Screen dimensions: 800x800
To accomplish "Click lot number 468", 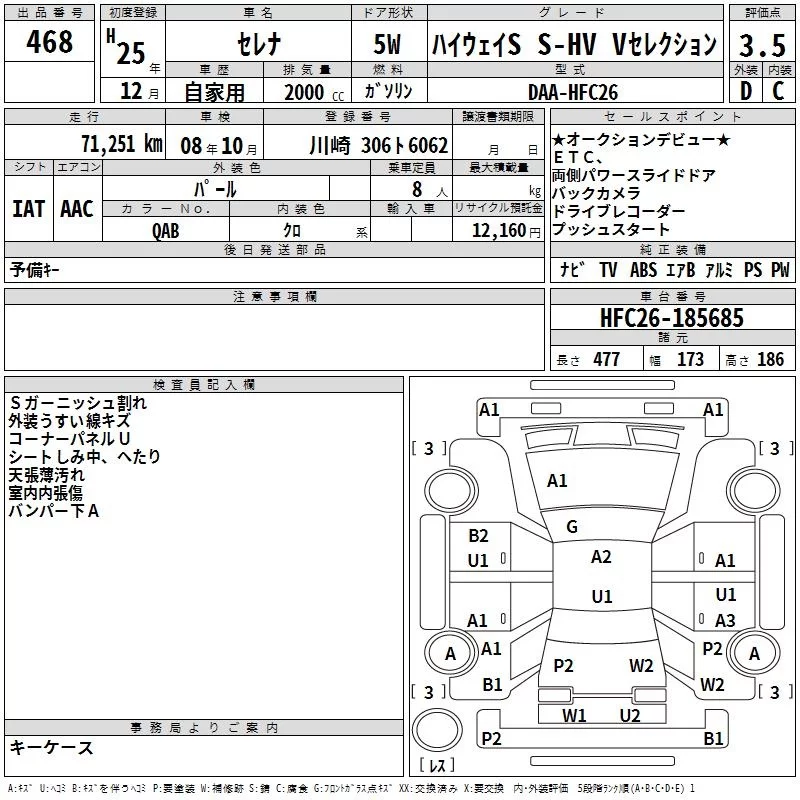I will click(49, 41).
